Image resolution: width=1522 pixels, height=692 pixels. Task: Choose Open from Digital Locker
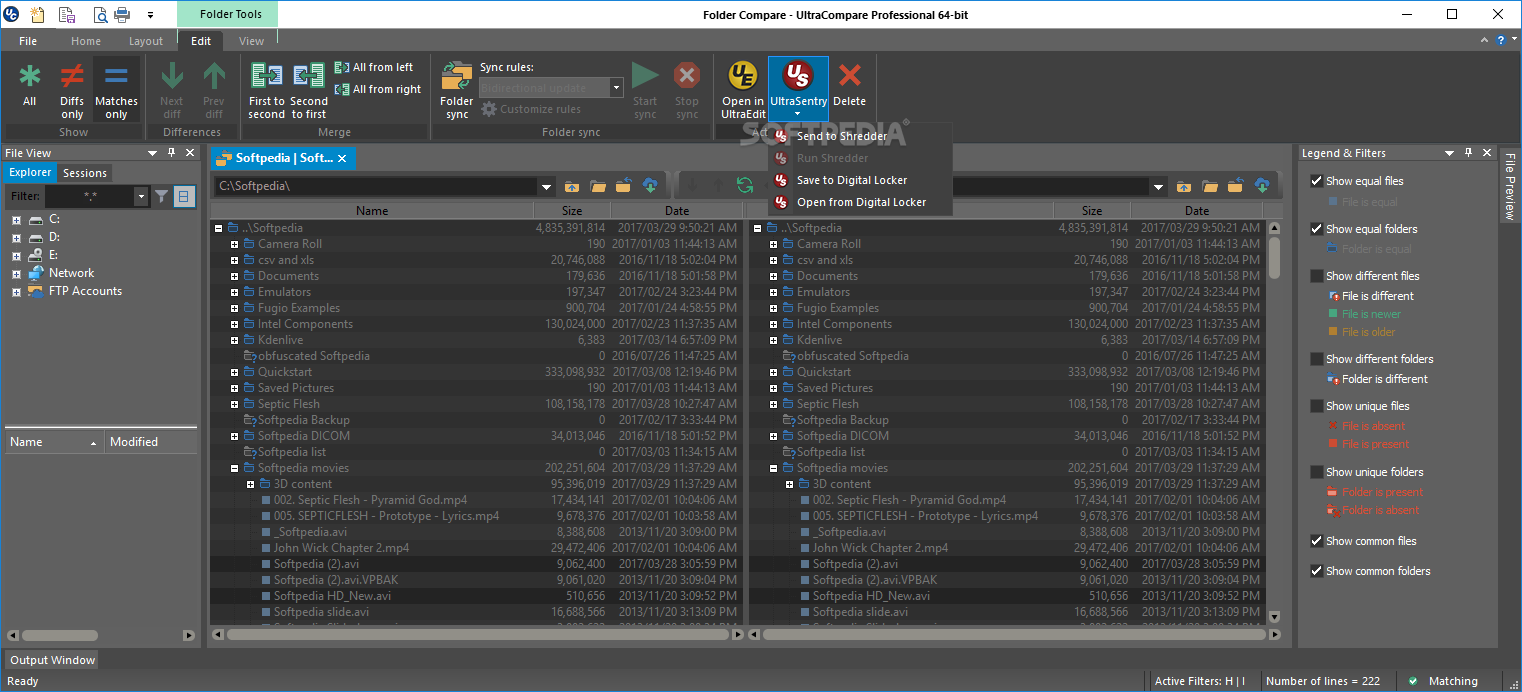(x=861, y=202)
